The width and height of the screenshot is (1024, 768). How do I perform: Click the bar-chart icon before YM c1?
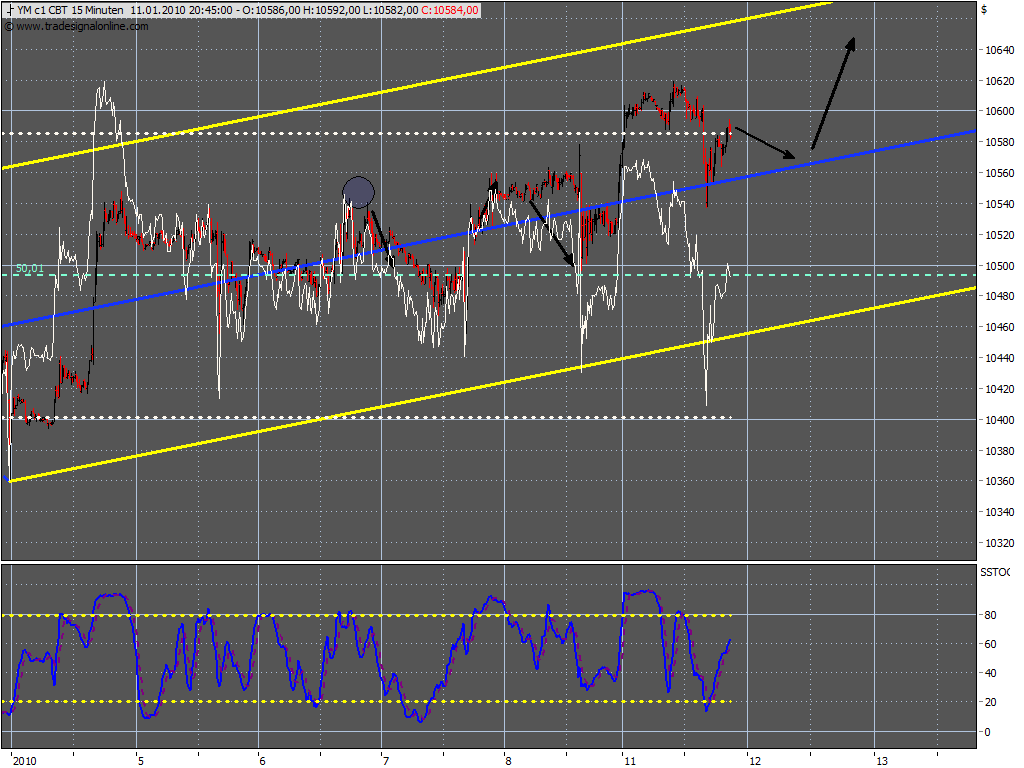pyautogui.click(x=10, y=10)
